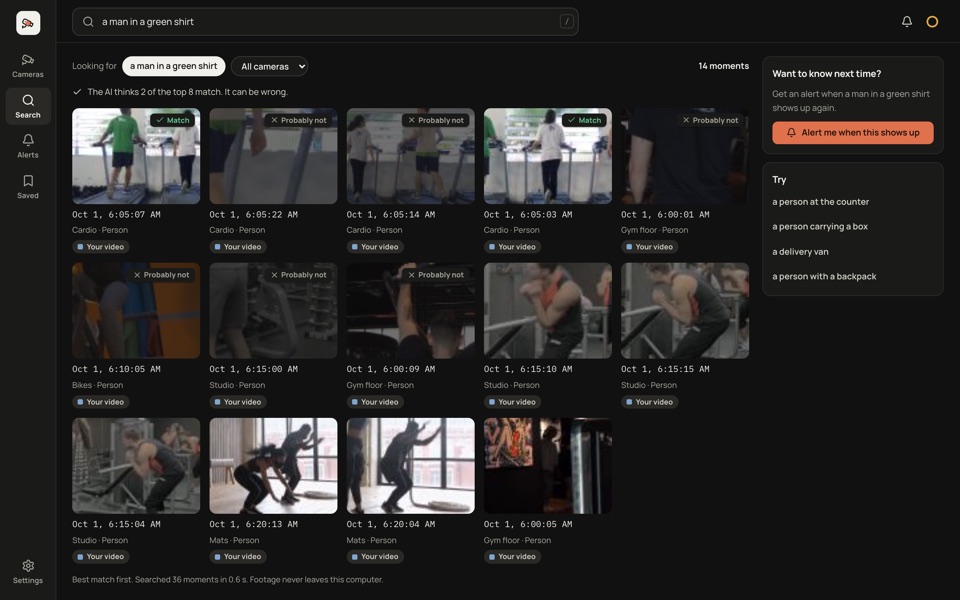The width and height of the screenshot is (960, 600).
Task: Click Probably not badge on 6:10:05 AM clip
Action: 162,275
